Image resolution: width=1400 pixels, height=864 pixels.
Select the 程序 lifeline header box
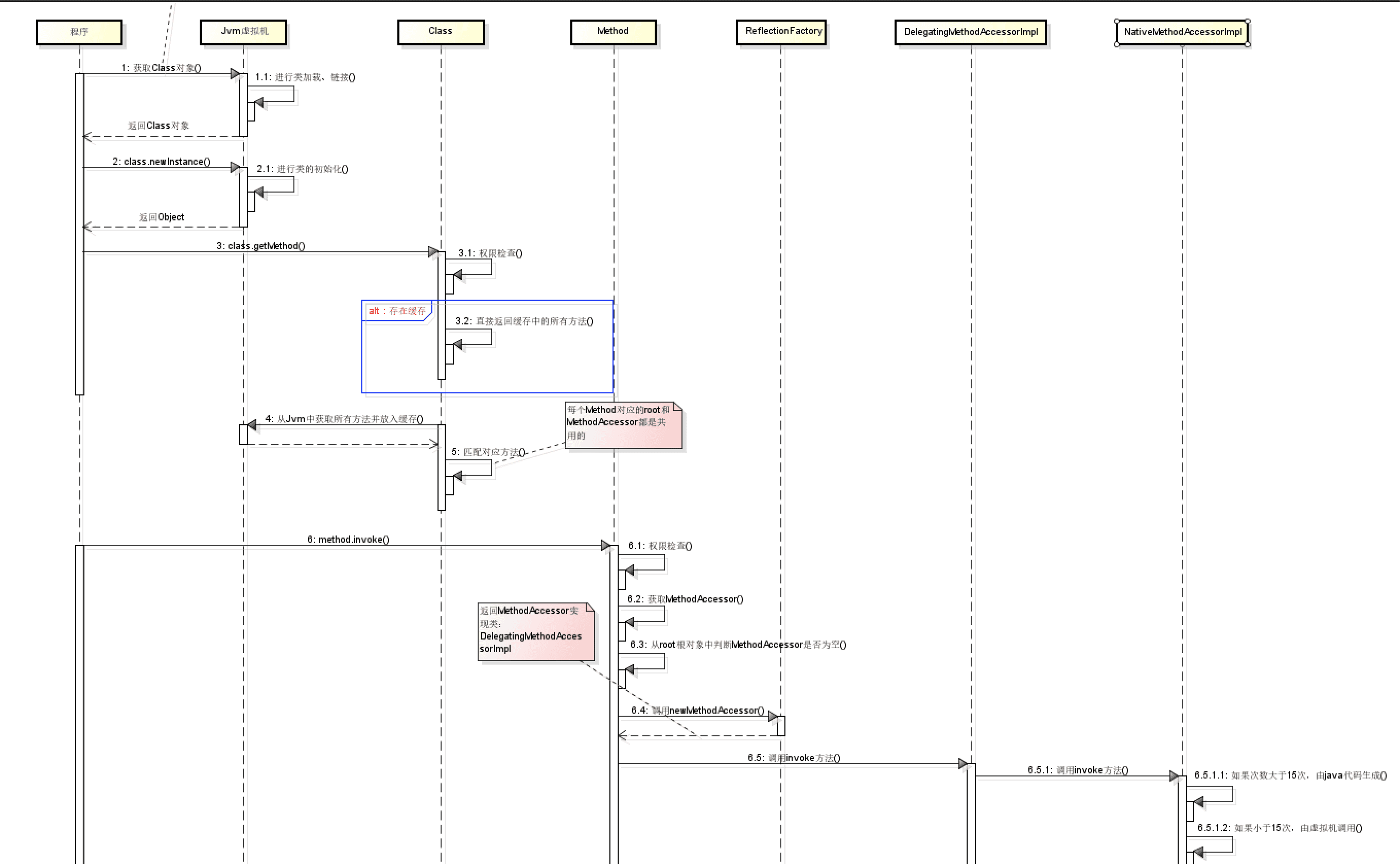79,32
